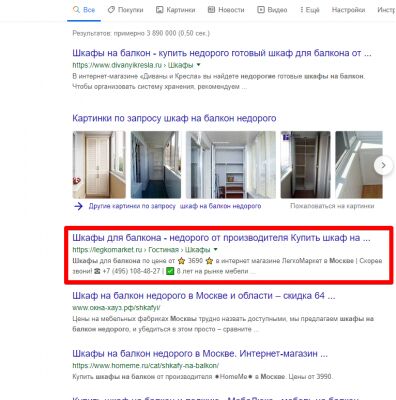Expand the dropdown arrow next to legkomarket.ru URL
This screenshot has width=396, height=400.
click(x=215, y=249)
